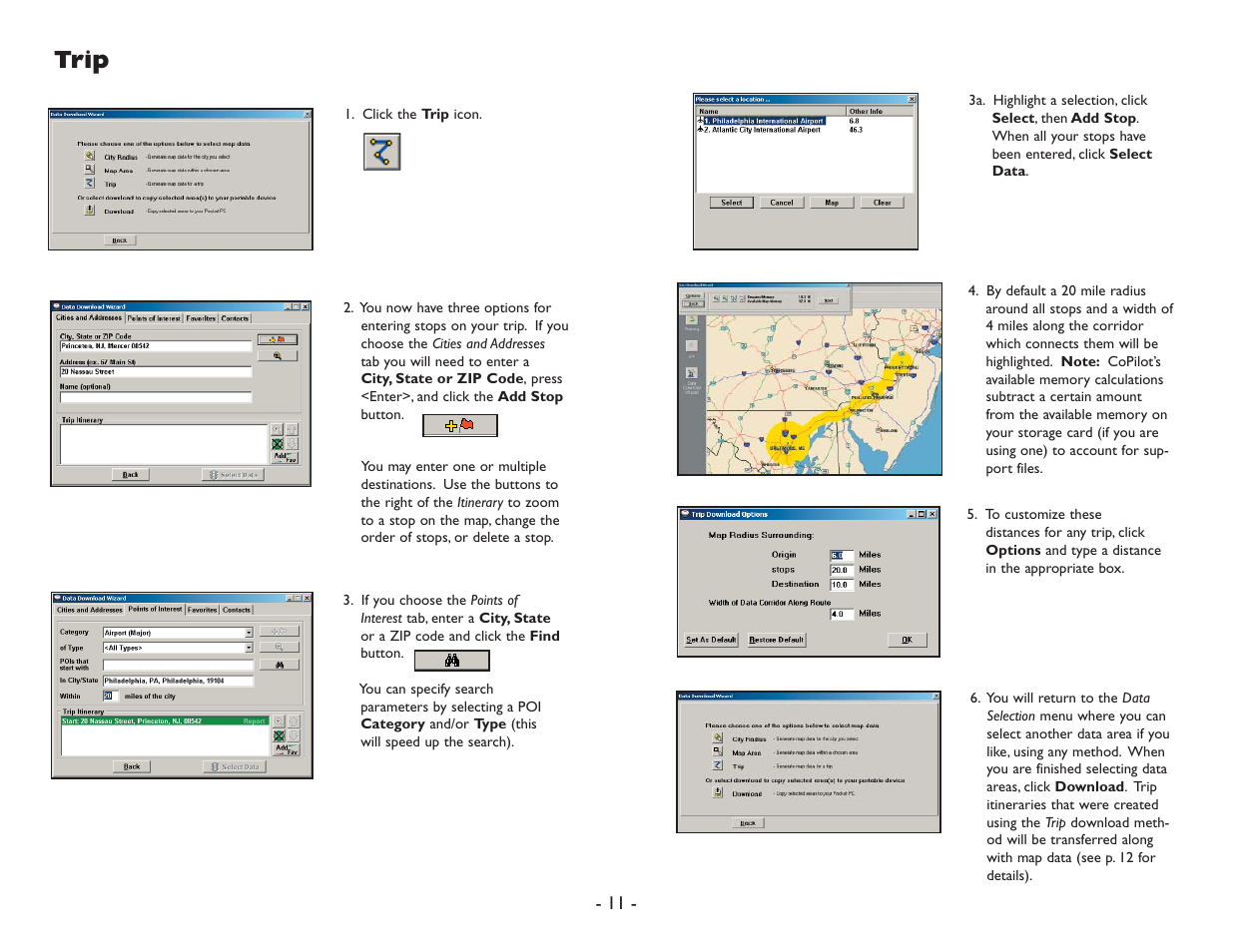Viewport: 1233px width, 952px height.
Task: Open Data Download Wizard sidebar icon in map window
Action: click(x=692, y=372)
